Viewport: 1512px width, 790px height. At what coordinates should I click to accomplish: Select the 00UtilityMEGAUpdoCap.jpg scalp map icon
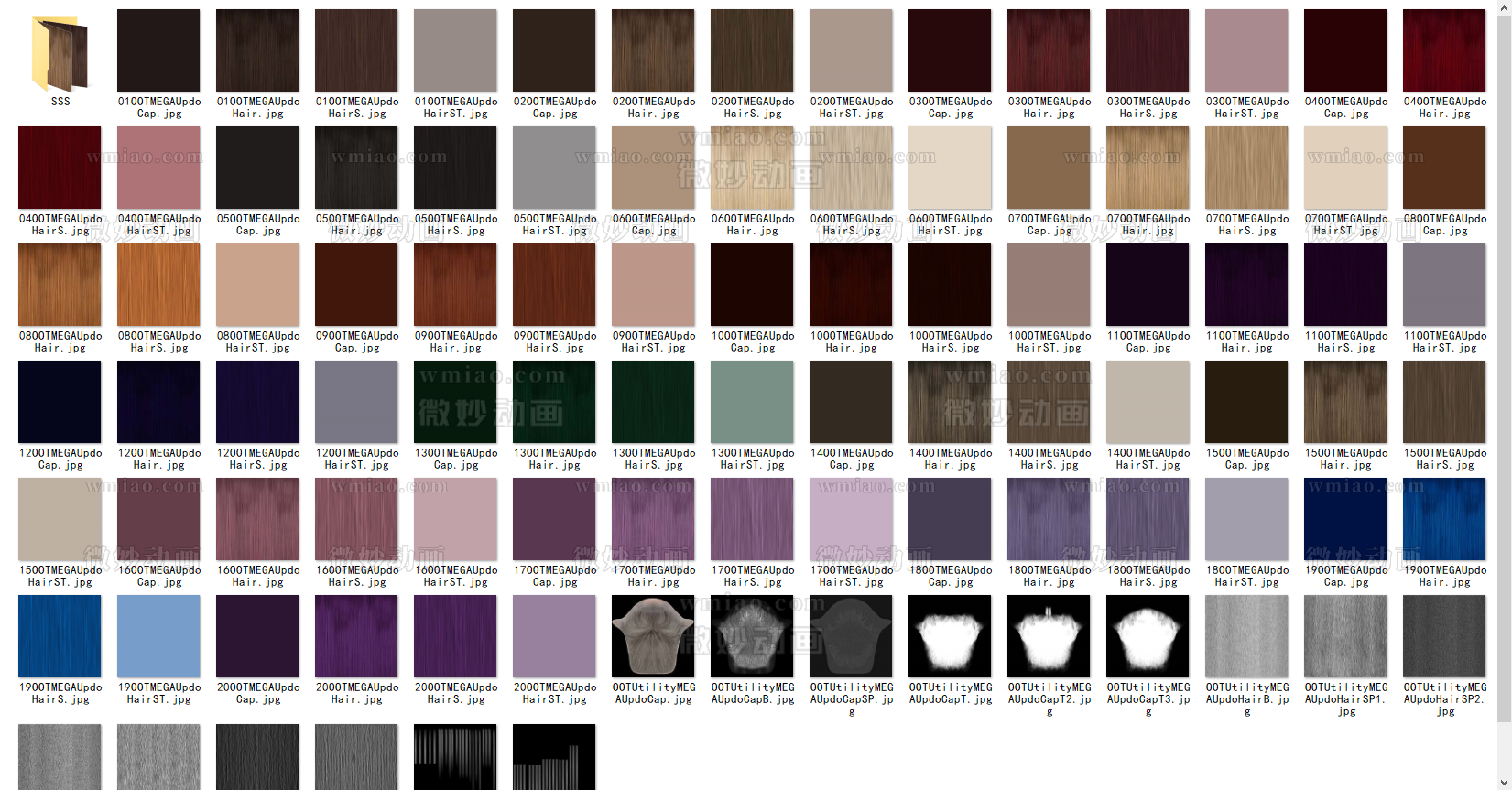[653, 637]
